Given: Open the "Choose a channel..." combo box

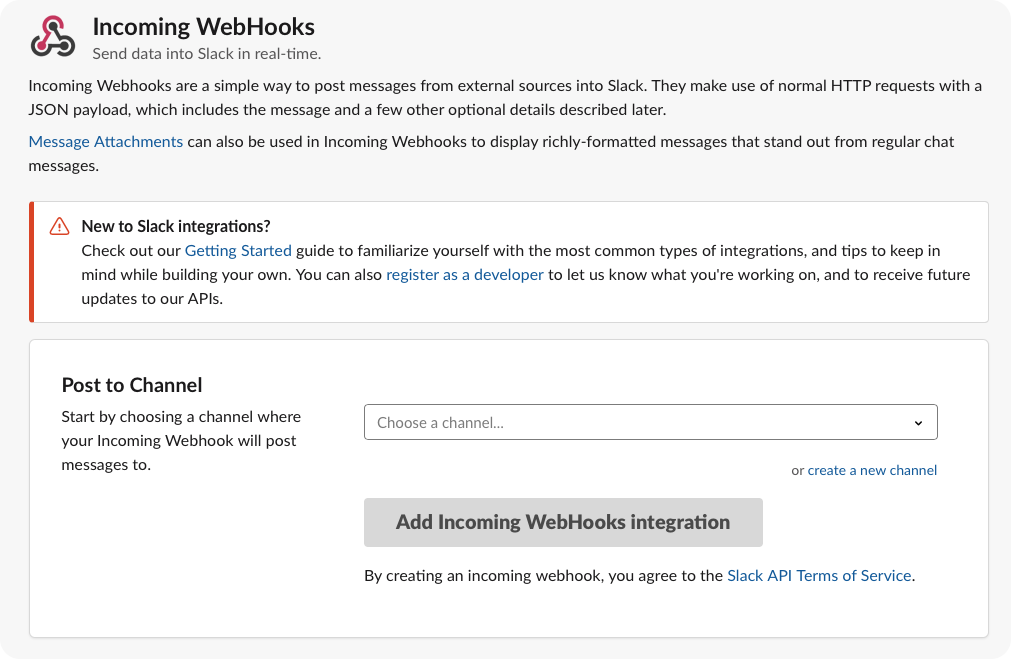Looking at the screenshot, I should [x=640, y=423].
